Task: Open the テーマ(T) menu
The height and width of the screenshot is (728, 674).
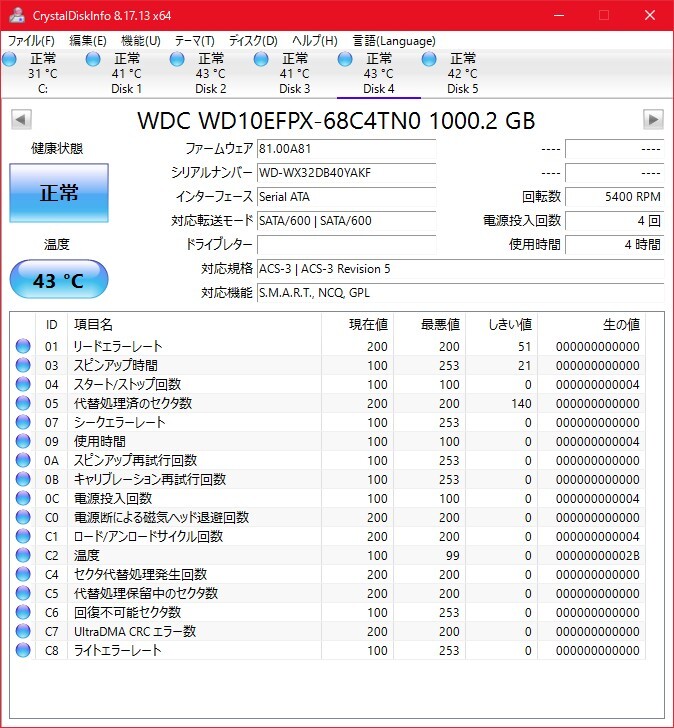Action: click(194, 41)
